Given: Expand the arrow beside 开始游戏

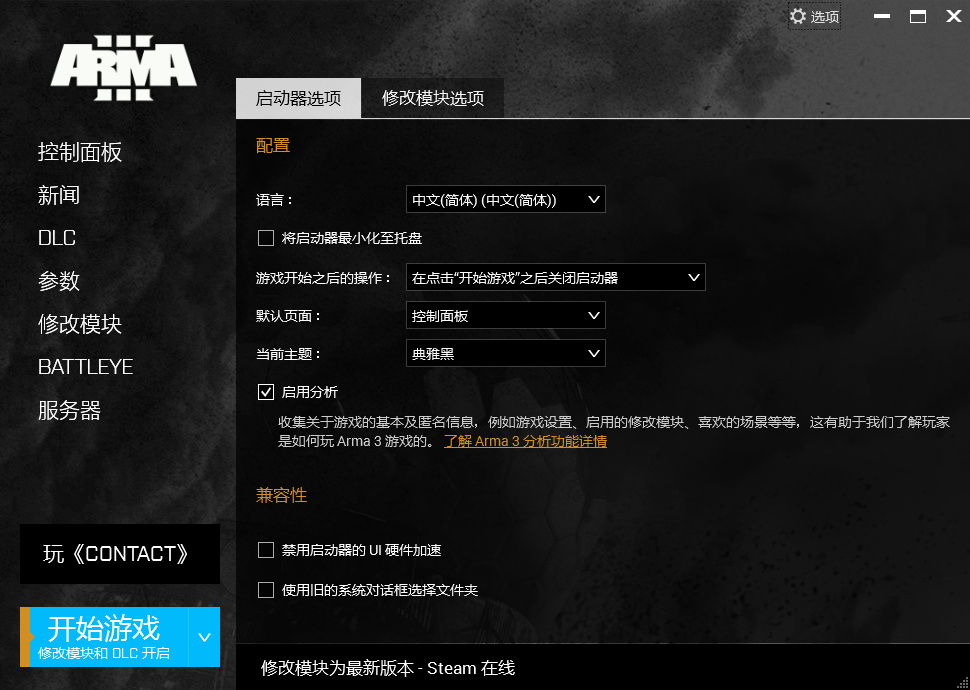Looking at the screenshot, I should pos(204,637).
